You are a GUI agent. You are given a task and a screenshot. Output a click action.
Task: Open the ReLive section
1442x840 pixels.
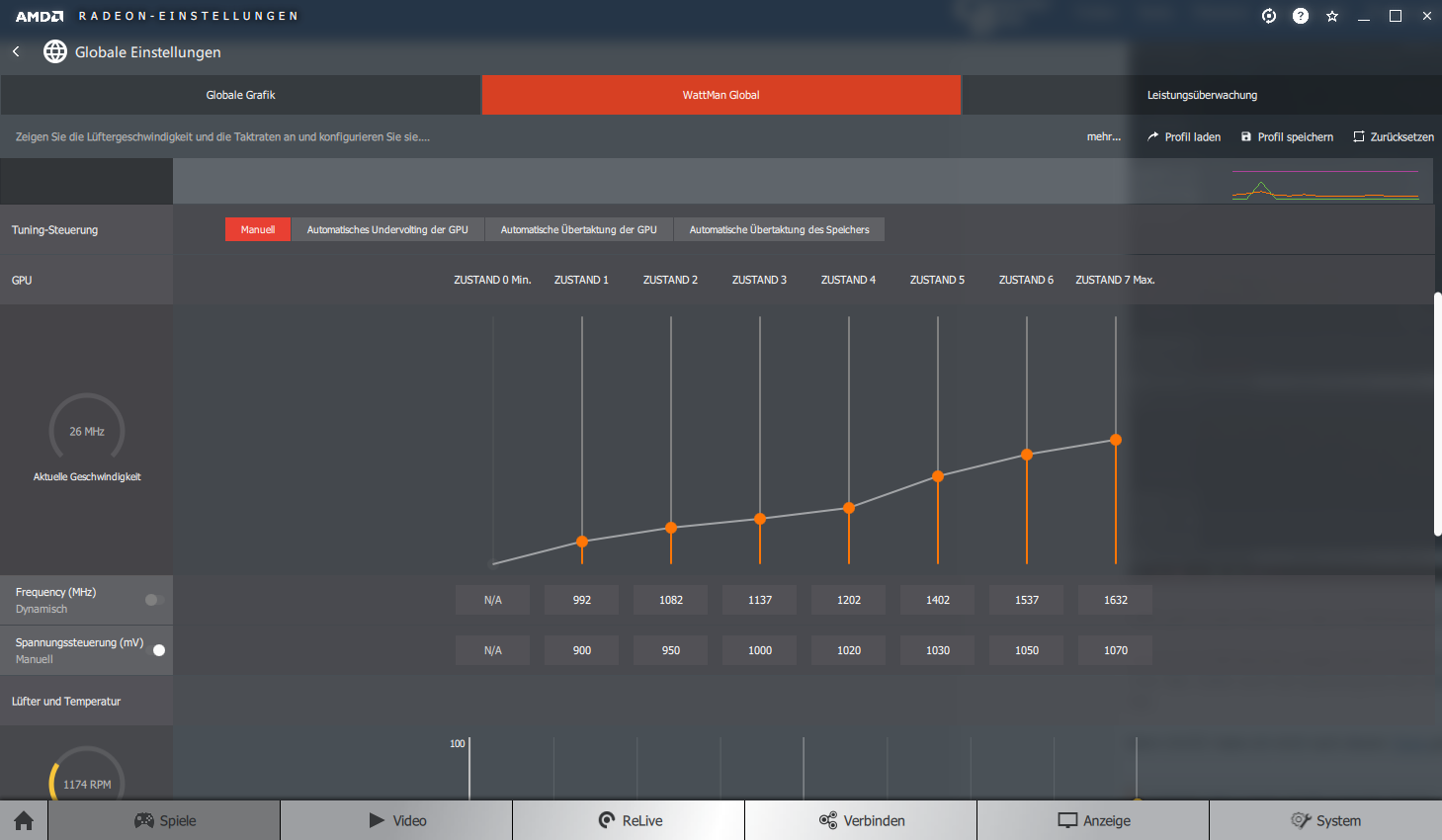tap(629, 820)
